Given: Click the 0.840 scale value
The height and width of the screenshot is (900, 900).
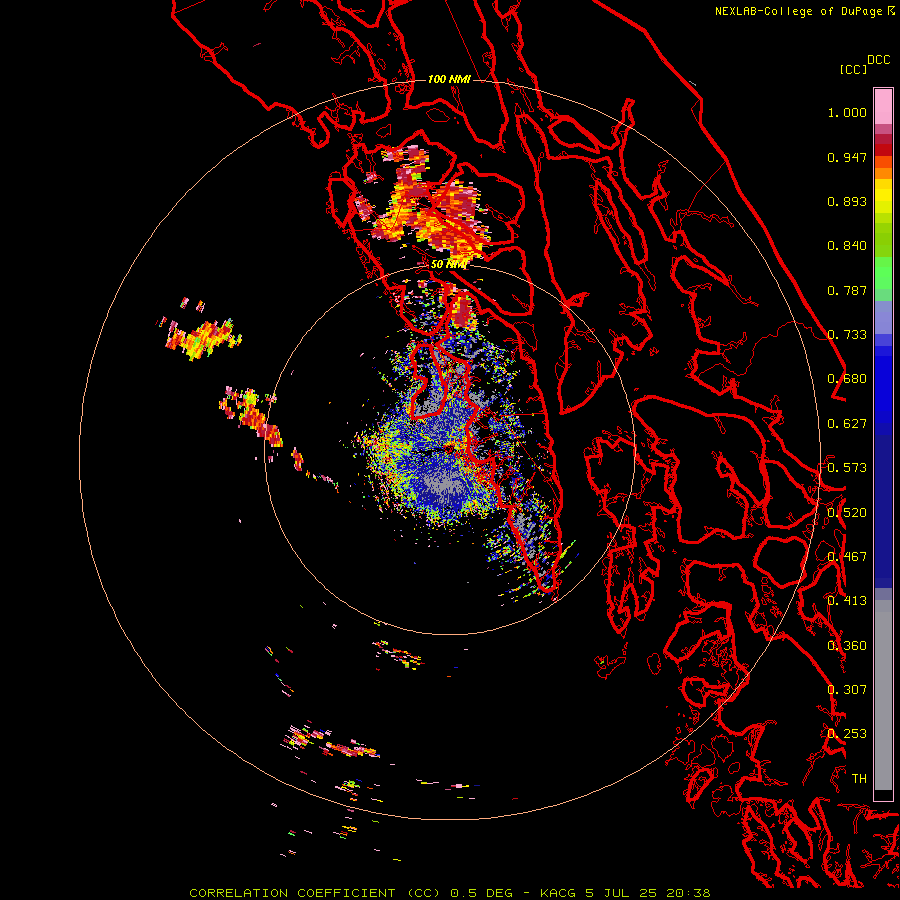Looking at the screenshot, I should click(x=847, y=246).
